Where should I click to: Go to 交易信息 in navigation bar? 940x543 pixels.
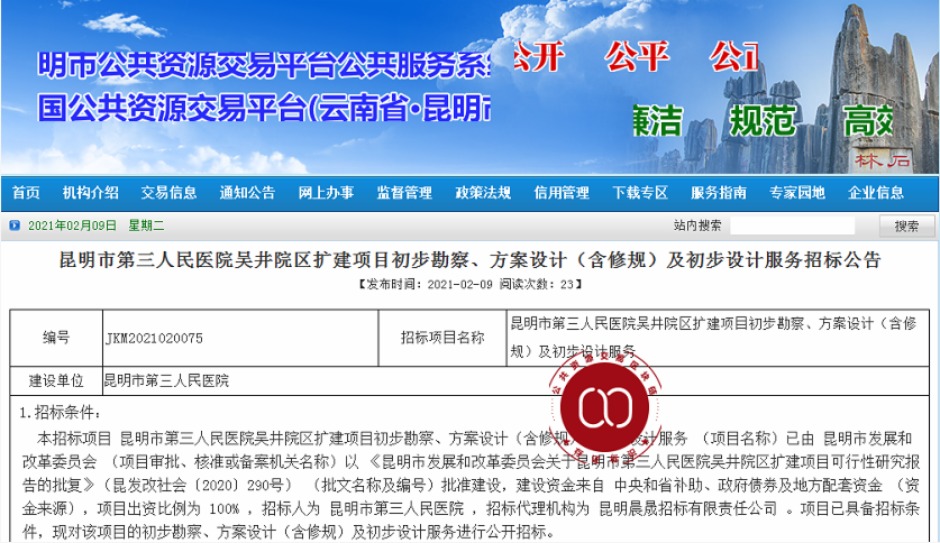click(168, 193)
